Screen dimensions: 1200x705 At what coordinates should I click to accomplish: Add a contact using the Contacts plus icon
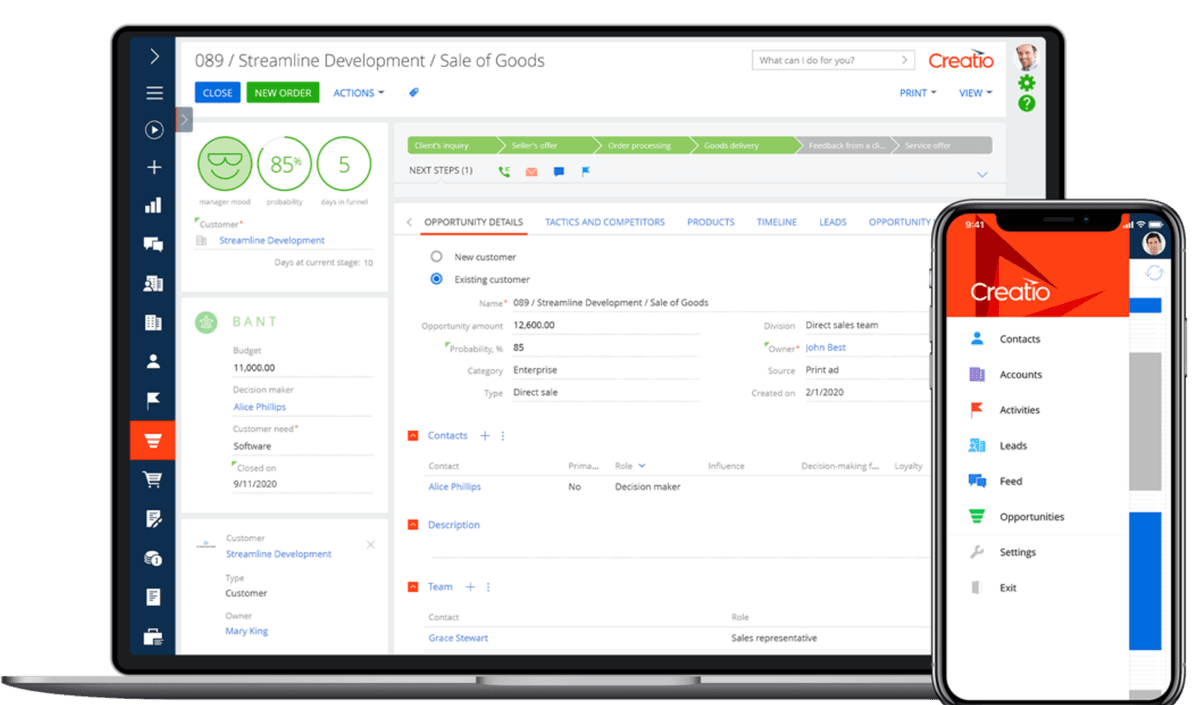click(x=485, y=436)
